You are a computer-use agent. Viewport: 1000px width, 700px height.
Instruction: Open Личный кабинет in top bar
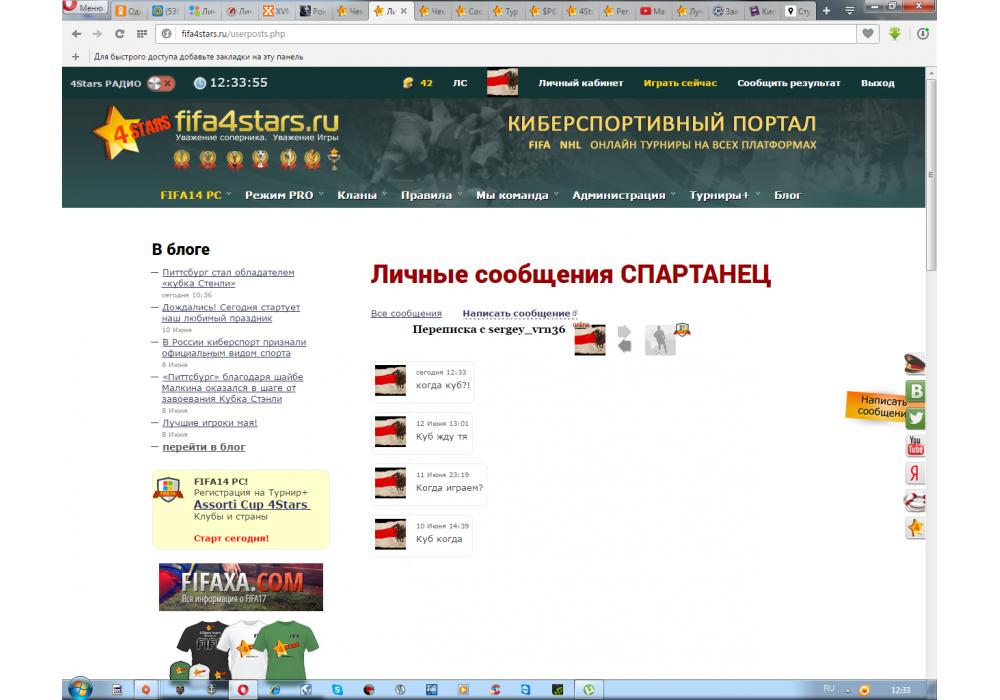click(x=580, y=83)
